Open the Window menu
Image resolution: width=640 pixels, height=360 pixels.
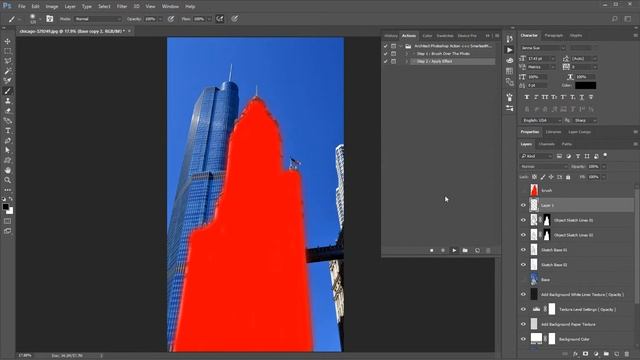170,7
